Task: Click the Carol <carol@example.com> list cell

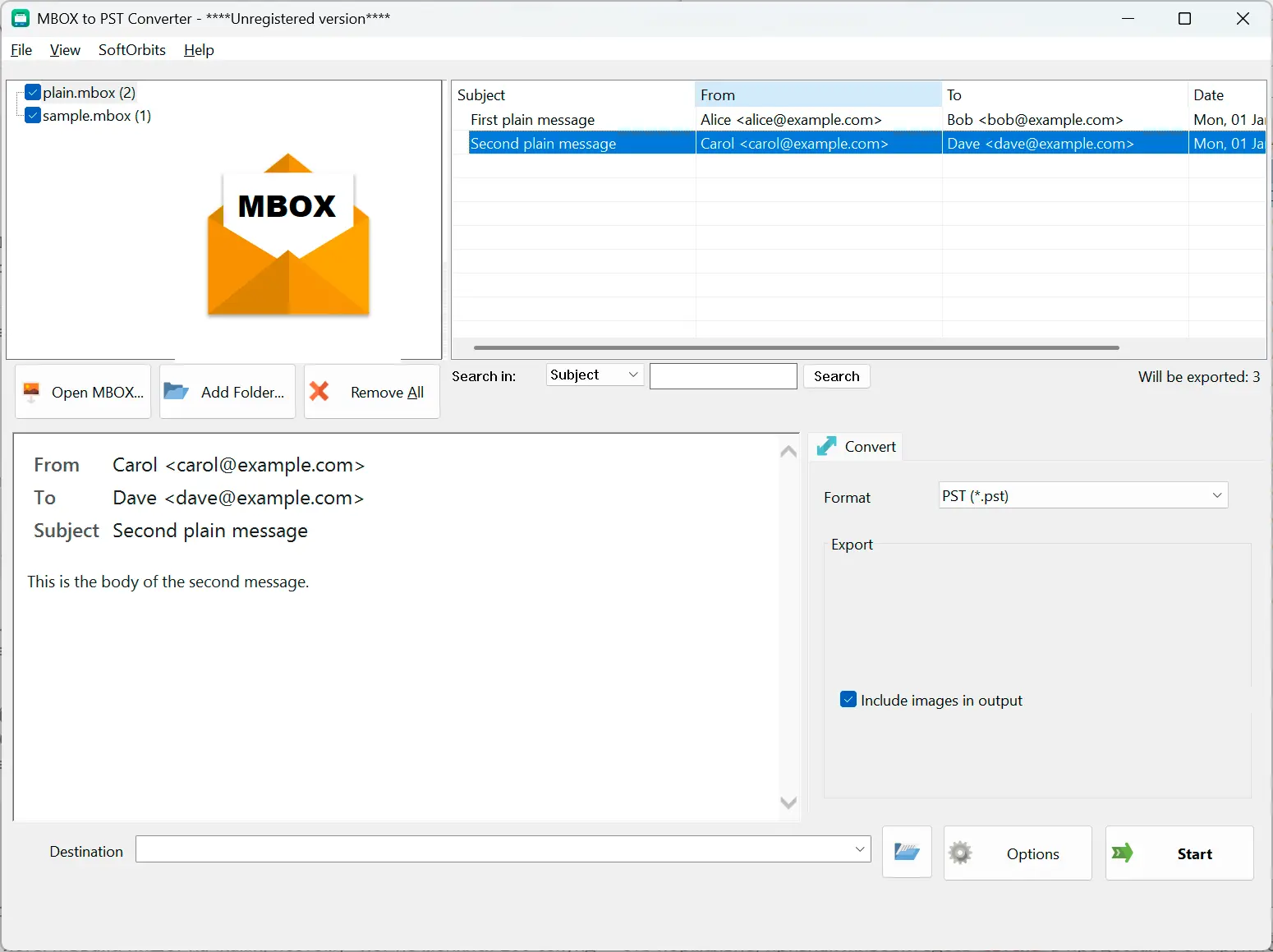Action: pos(794,144)
